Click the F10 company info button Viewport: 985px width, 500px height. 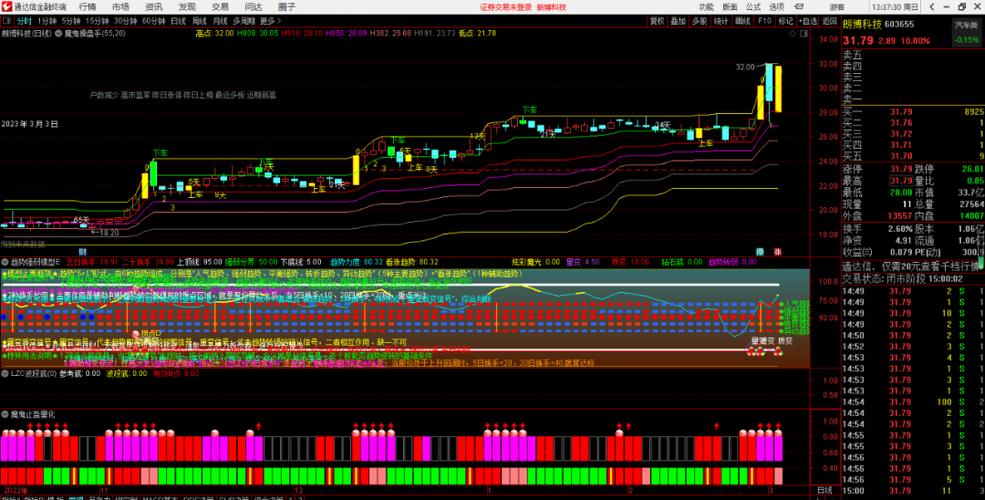[x=763, y=20]
